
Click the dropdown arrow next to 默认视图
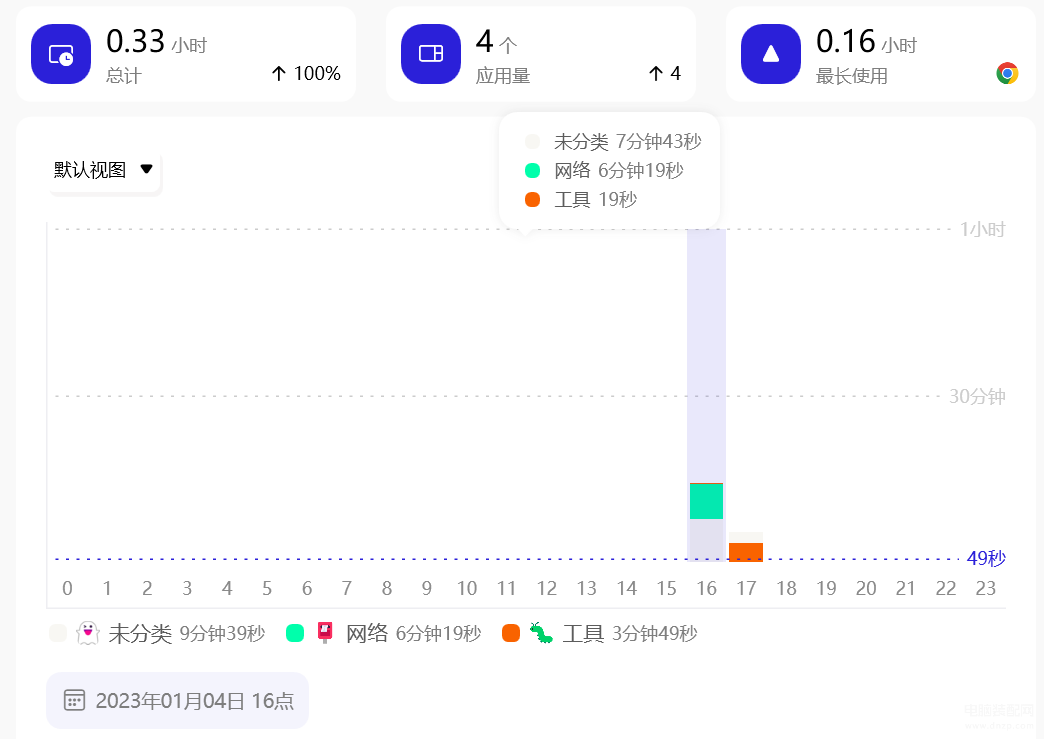(146, 169)
